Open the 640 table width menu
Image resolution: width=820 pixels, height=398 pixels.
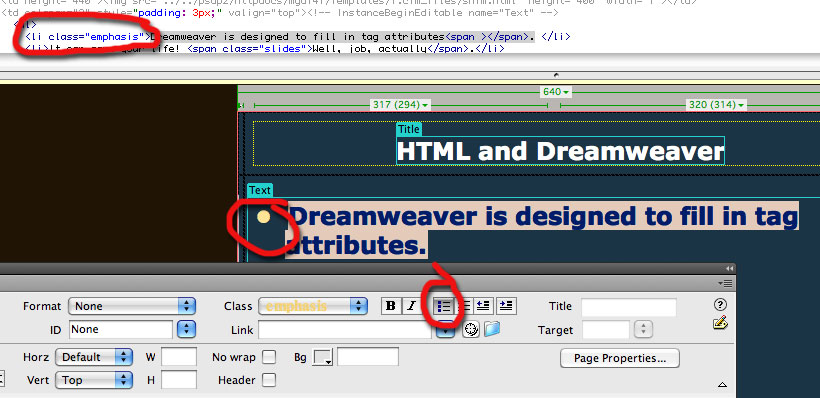point(555,92)
